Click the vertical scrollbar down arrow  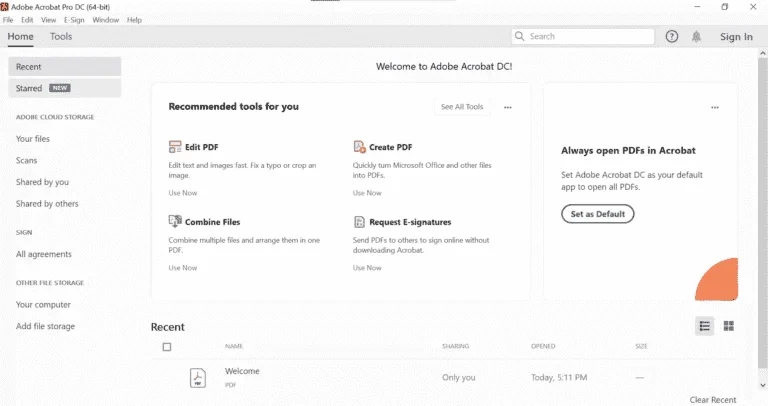[763, 386]
